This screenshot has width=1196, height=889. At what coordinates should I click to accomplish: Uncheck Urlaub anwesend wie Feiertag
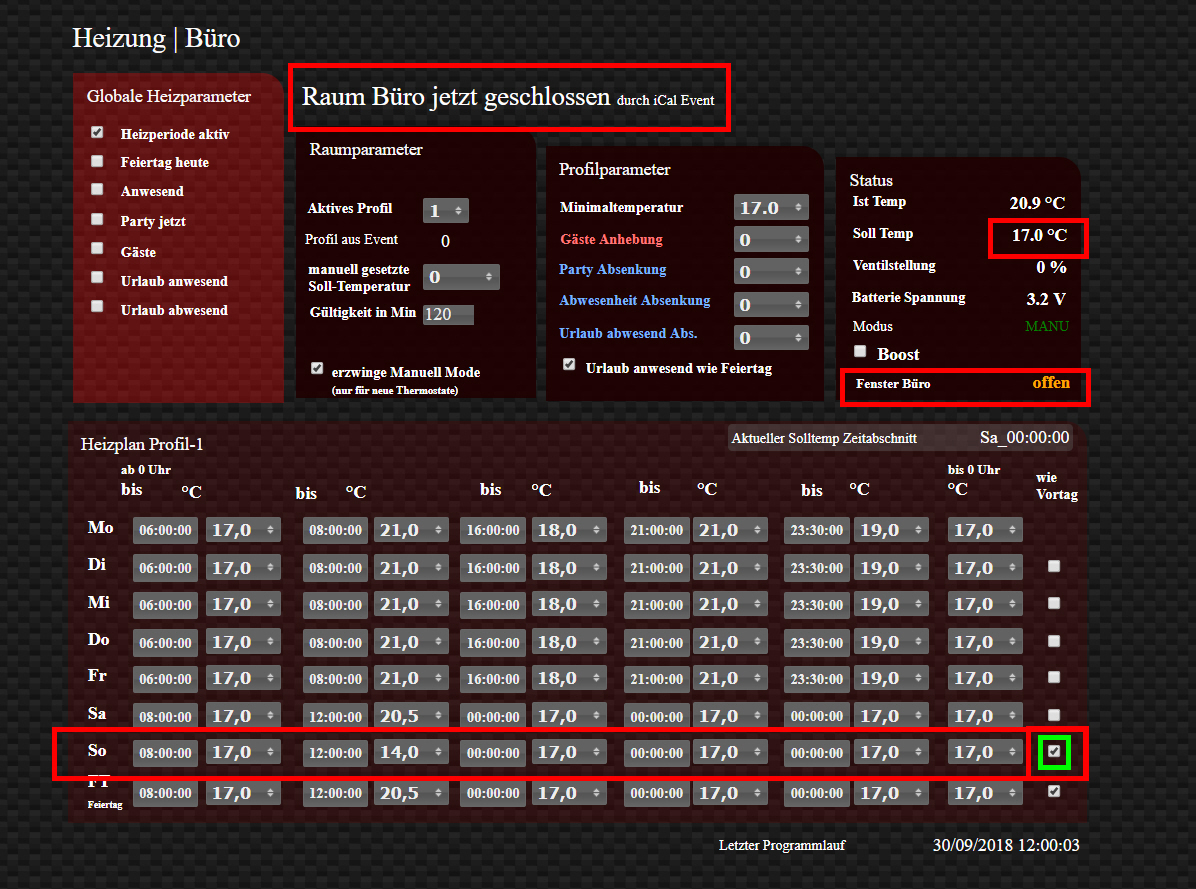pos(569,364)
